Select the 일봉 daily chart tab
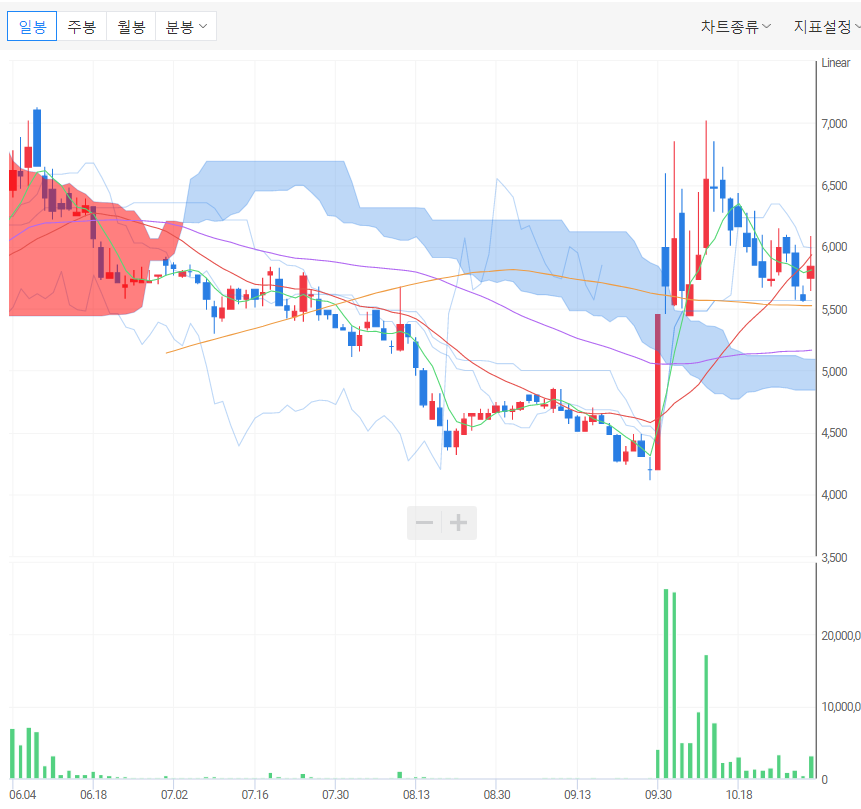This screenshot has height=809, width=861. (x=32, y=26)
